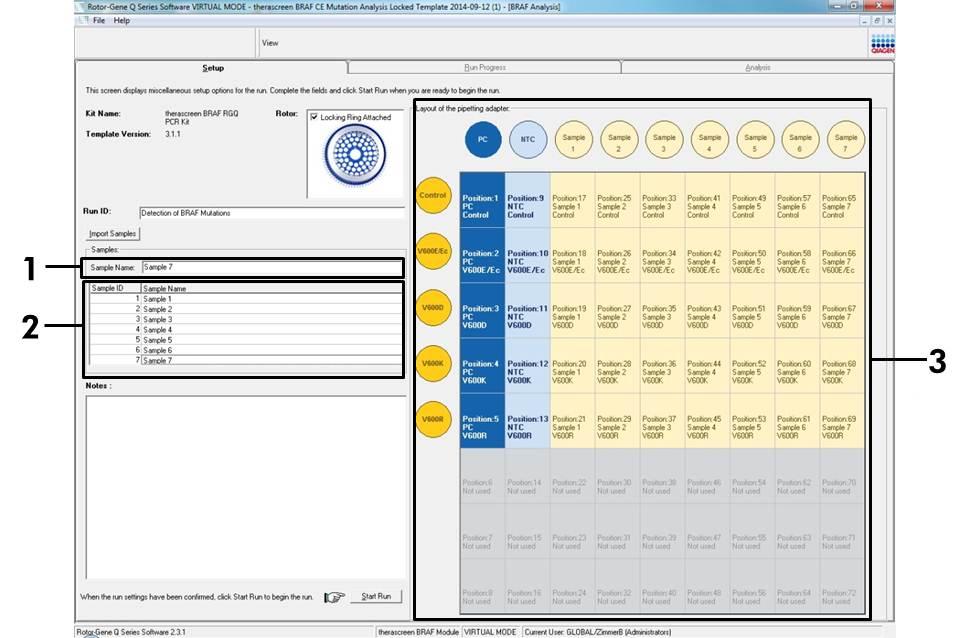This screenshot has width=968, height=638.
Task: Toggle the Locking Ring Attached checkbox
Action: pyautogui.click(x=314, y=117)
